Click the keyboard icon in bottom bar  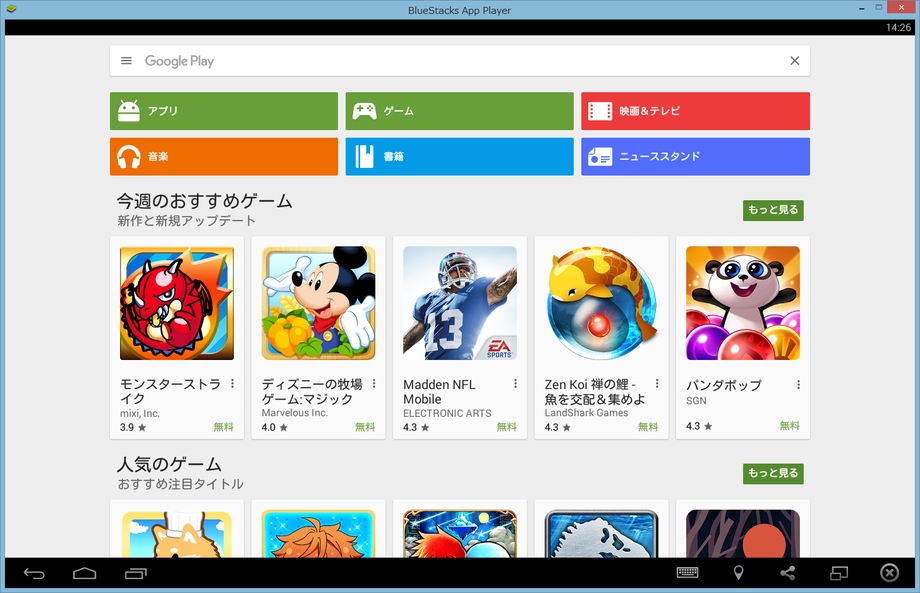pyautogui.click(x=687, y=573)
